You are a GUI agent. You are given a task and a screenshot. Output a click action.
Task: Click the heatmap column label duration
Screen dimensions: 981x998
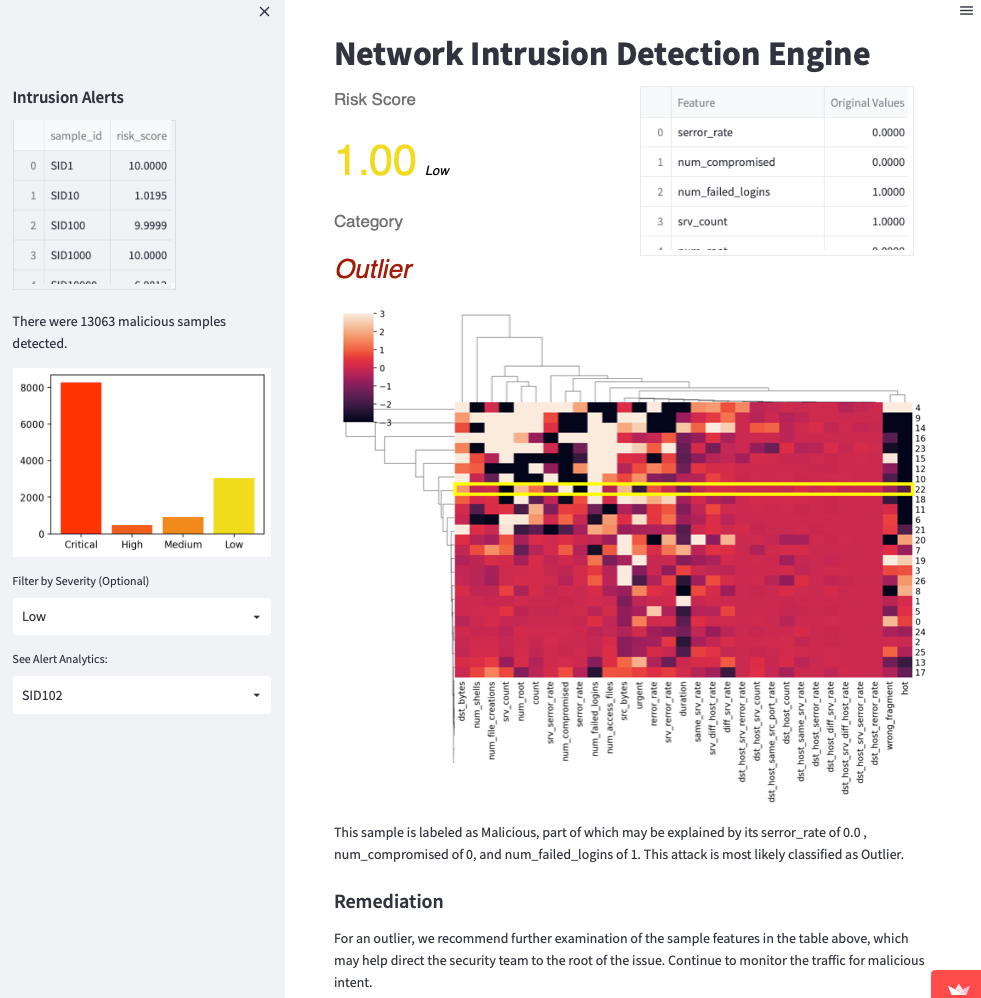point(683,698)
